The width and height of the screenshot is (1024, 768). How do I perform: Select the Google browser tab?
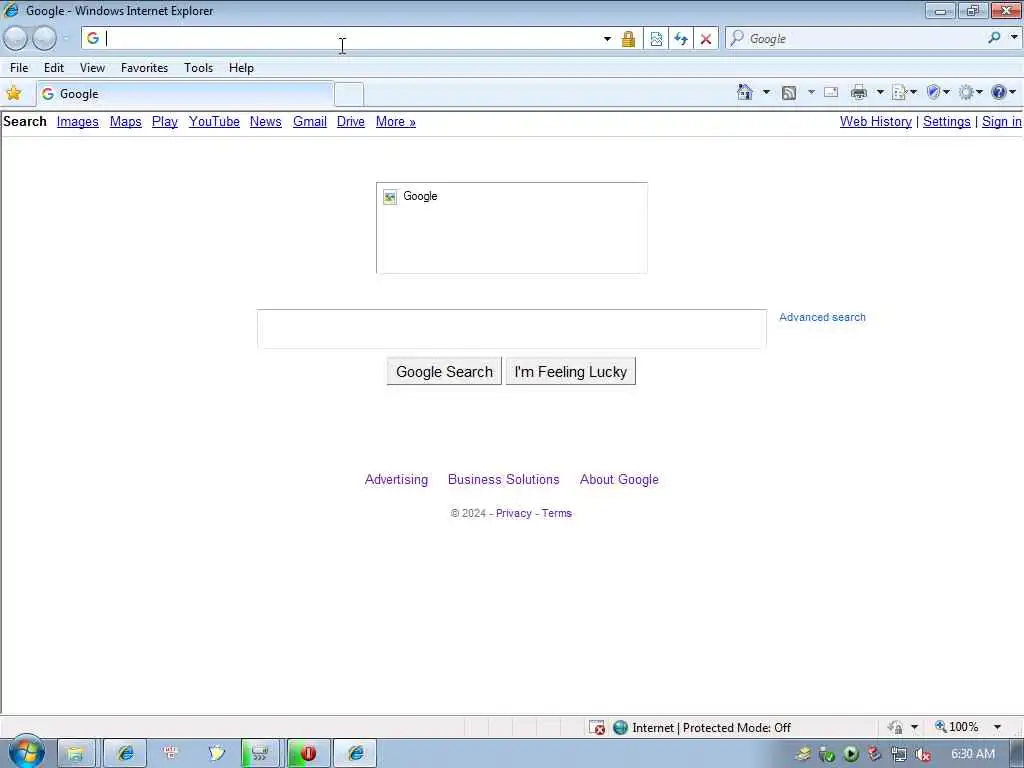click(185, 94)
